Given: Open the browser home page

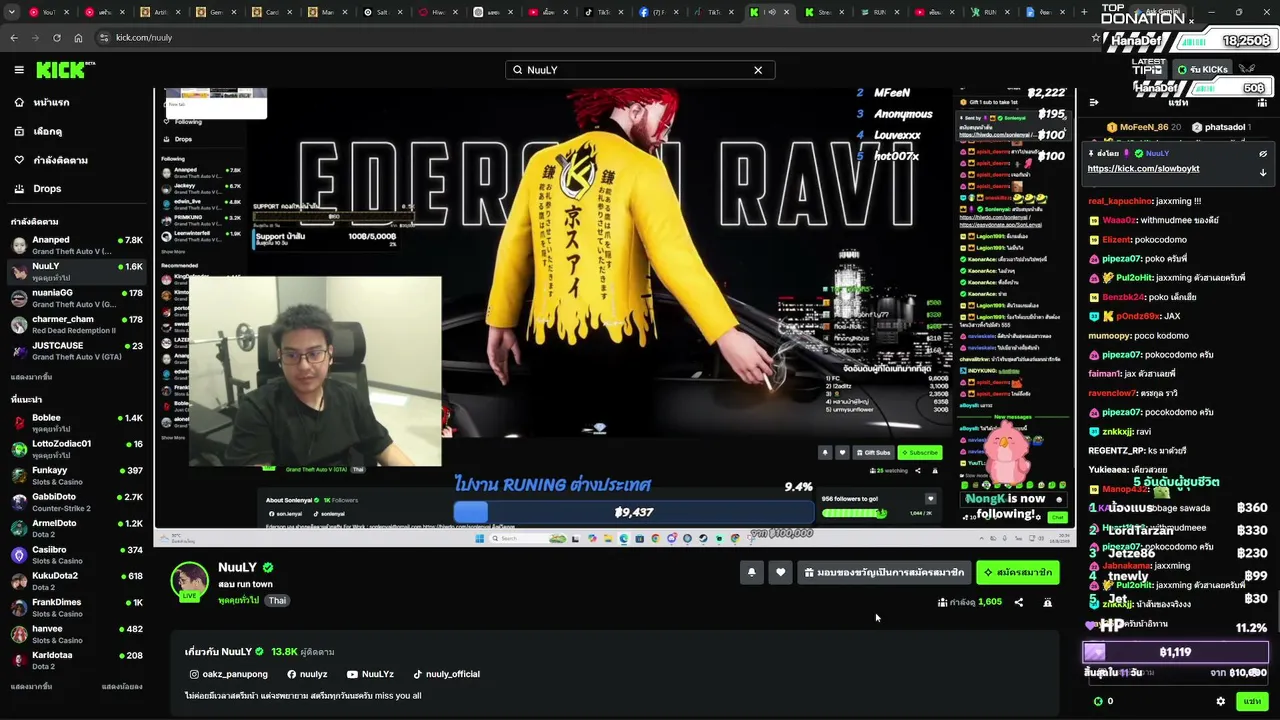Looking at the screenshot, I should [78, 38].
